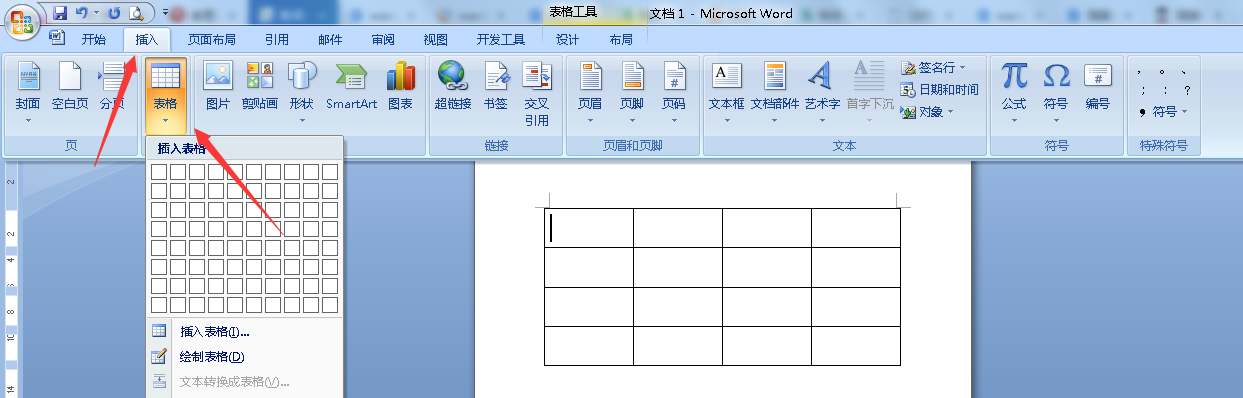The image size is (1243, 398).
Task: Insert a text box with 文本框
Action: coord(727,92)
